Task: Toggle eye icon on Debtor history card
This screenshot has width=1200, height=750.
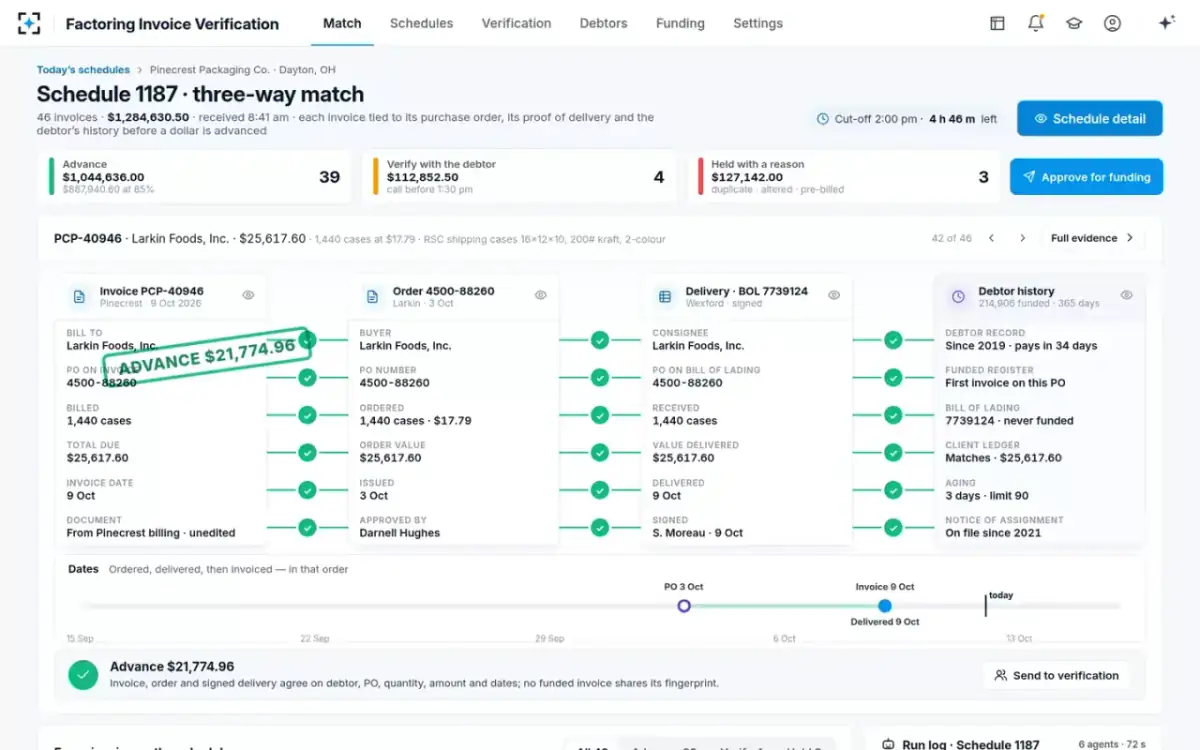Action: tap(1127, 295)
